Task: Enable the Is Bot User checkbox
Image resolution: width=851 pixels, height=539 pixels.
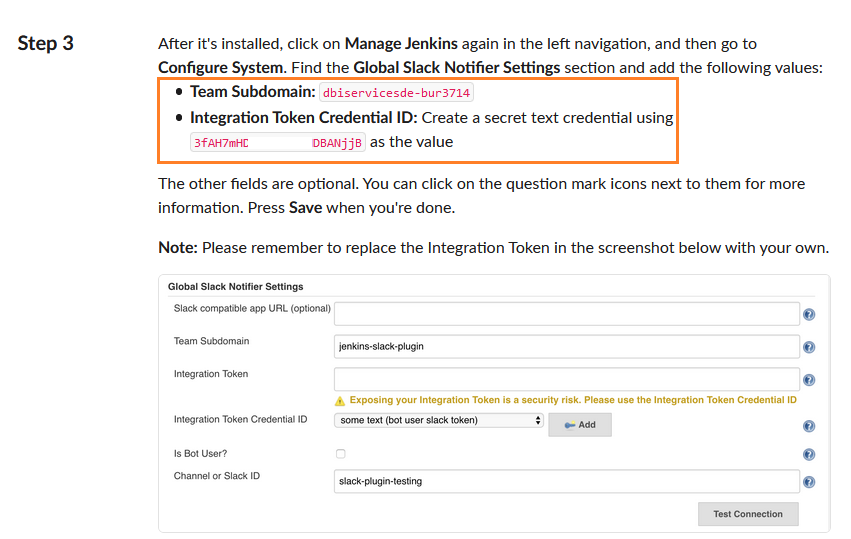Action: pyautogui.click(x=340, y=454)
